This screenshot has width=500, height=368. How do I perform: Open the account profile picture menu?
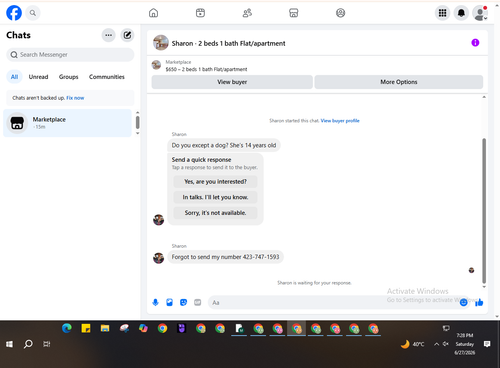[480, 13]
